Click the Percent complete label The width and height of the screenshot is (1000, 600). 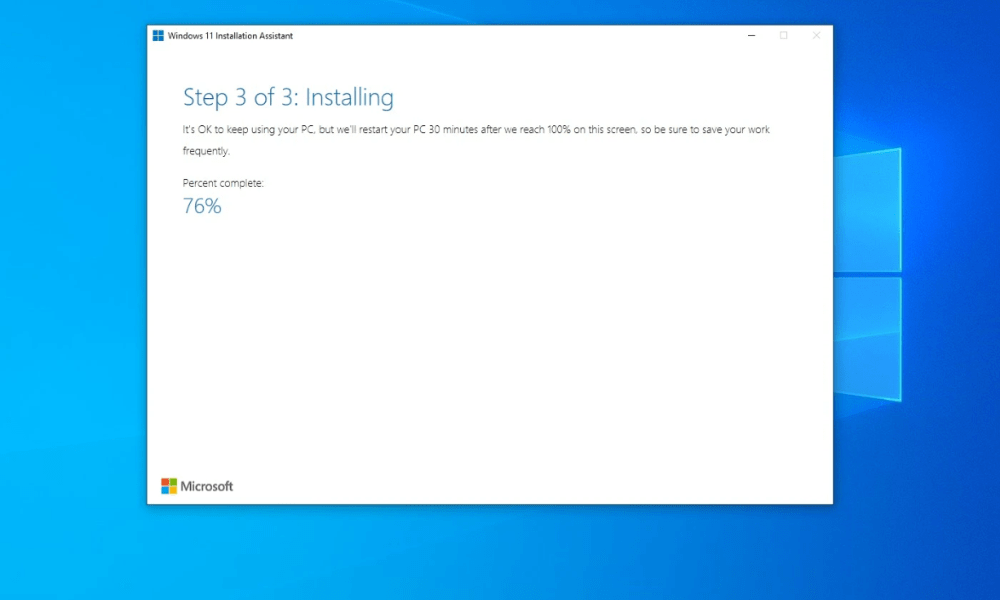click(223, 183)
